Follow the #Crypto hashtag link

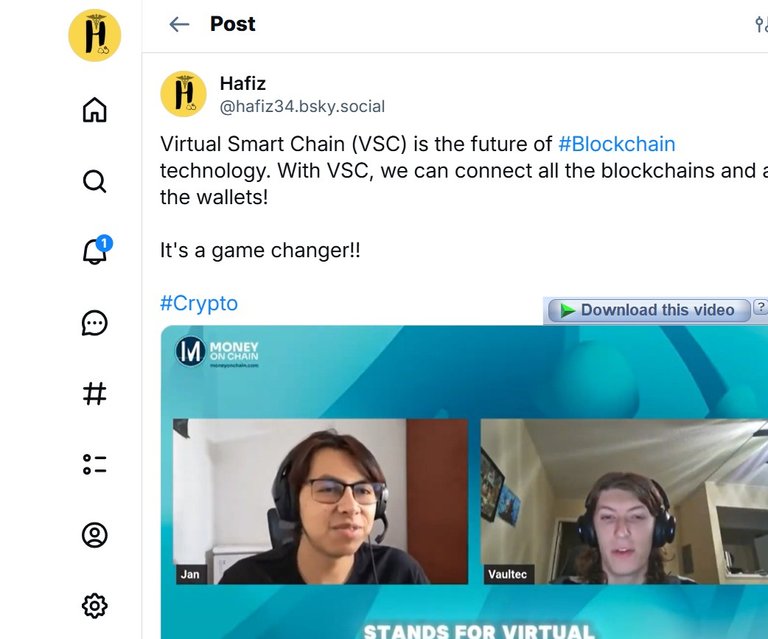click(199, 303)
